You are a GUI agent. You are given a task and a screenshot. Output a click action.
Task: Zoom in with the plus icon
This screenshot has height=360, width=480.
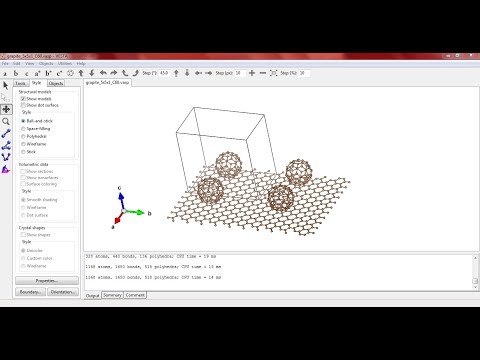[252, 73]
